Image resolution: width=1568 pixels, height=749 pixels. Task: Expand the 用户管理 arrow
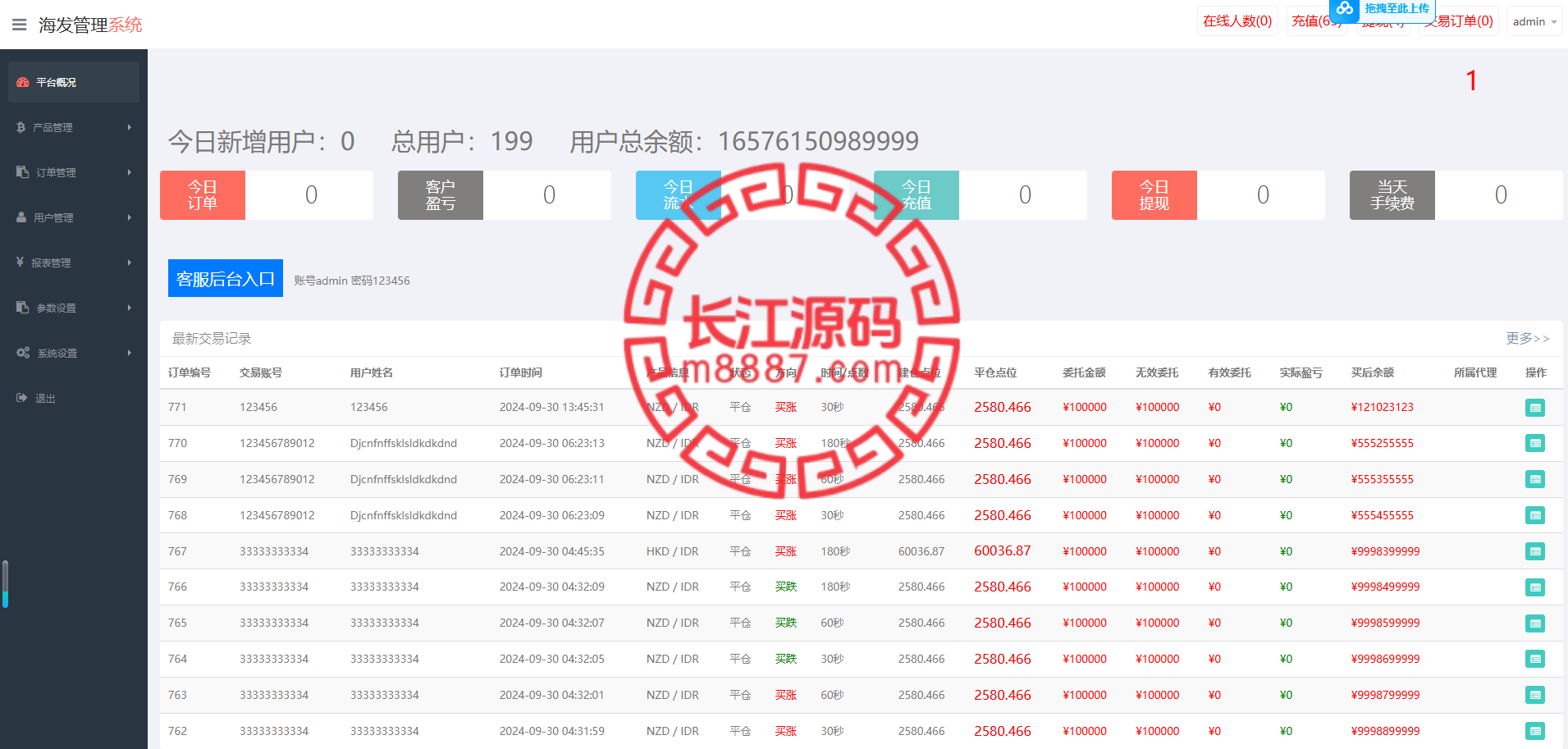[130, 217]
